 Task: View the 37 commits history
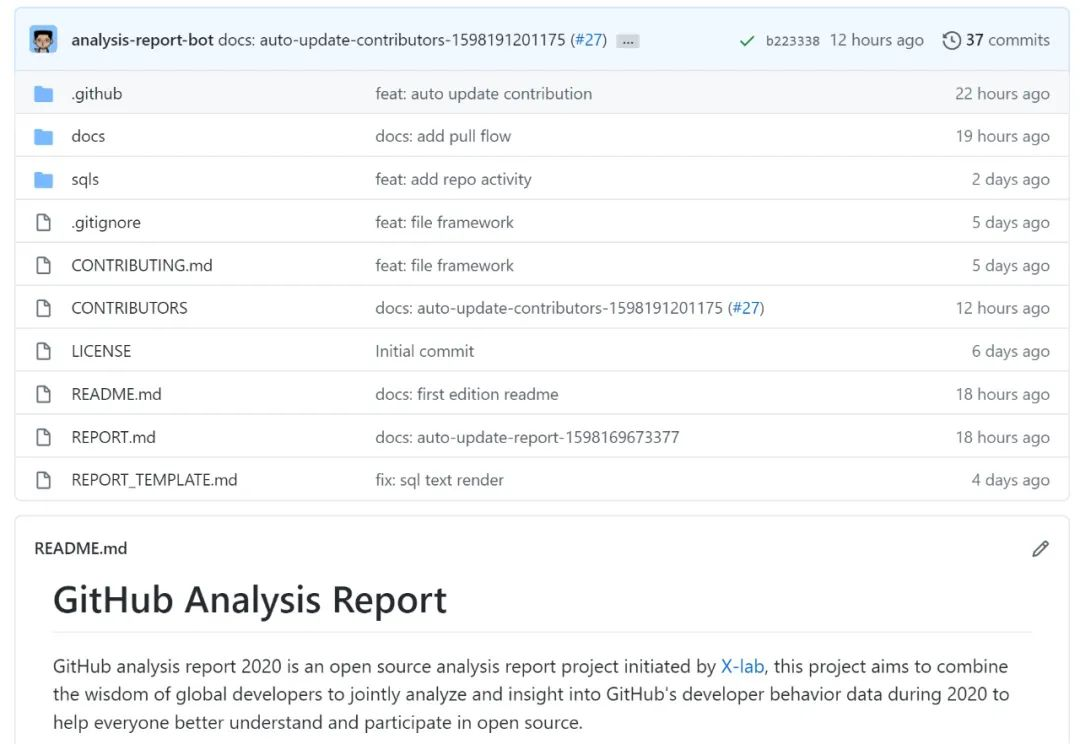tap(1007, 40)
